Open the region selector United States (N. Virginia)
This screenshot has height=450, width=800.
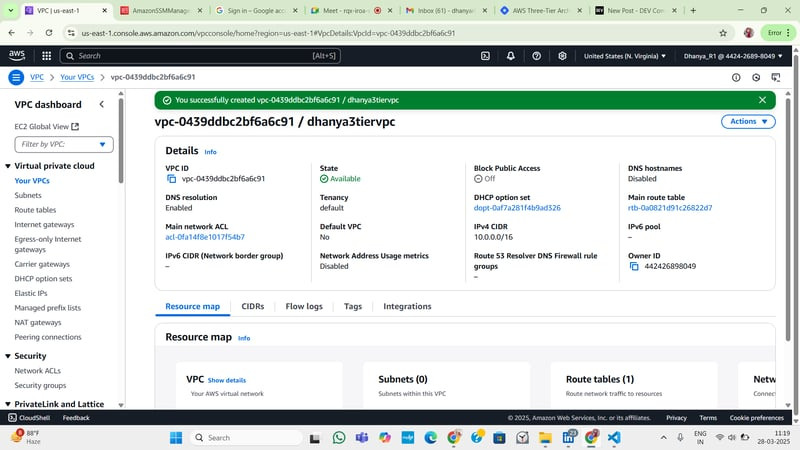tap(624, 56)
